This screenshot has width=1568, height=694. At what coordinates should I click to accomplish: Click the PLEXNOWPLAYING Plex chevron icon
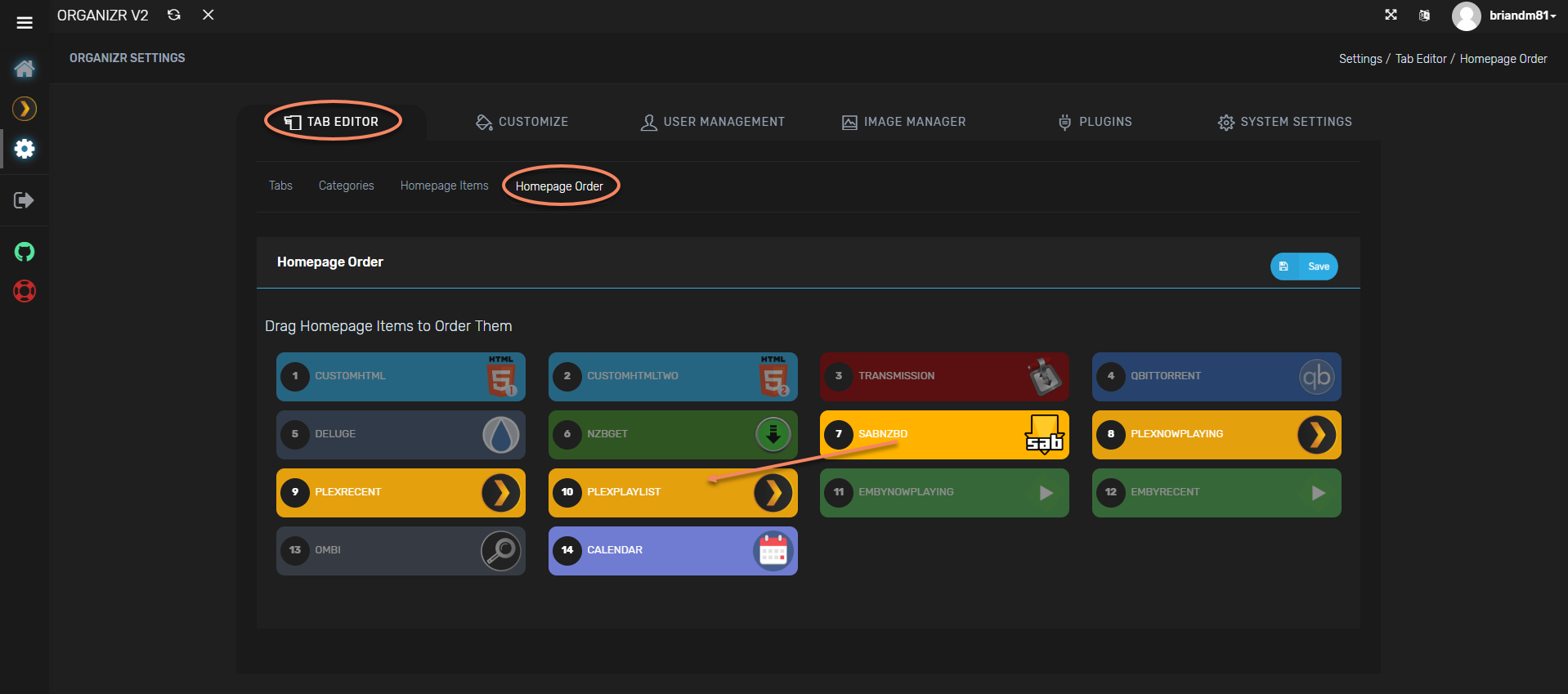[1317, 435]
